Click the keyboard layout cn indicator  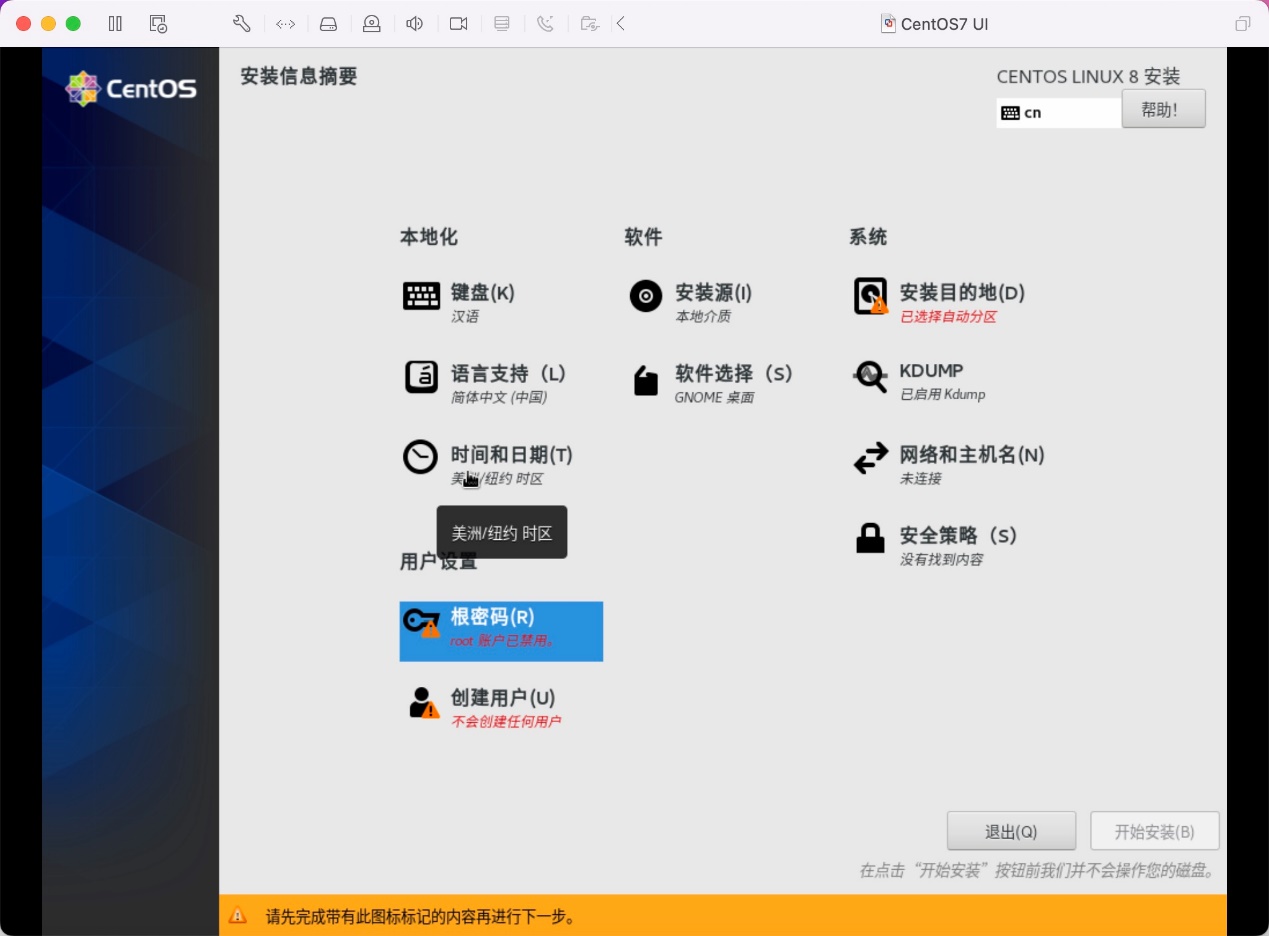click(x=1059, y=113)
